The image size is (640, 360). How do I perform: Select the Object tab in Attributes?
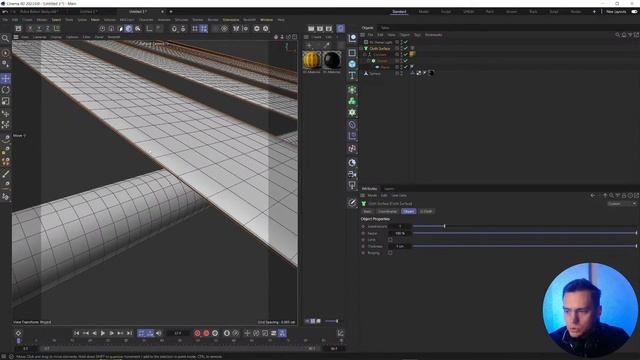tap(408, 211)
